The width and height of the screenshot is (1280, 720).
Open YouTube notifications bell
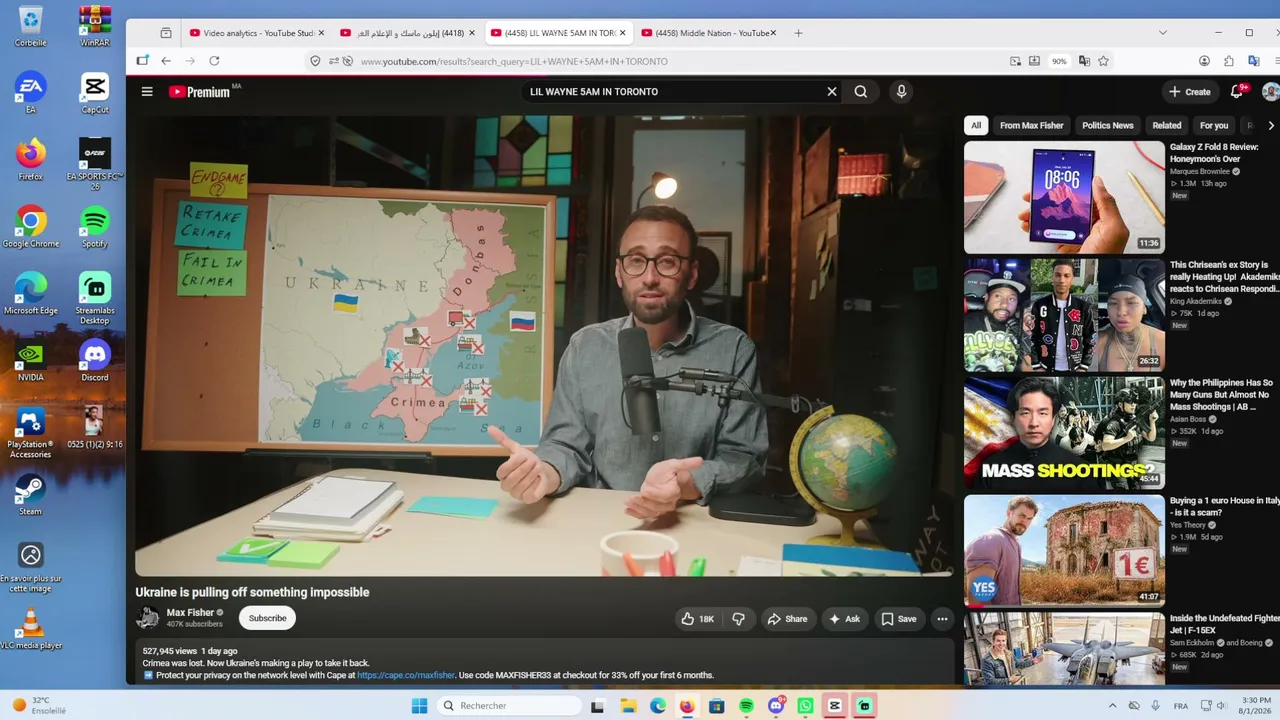tap(1237, 91)
